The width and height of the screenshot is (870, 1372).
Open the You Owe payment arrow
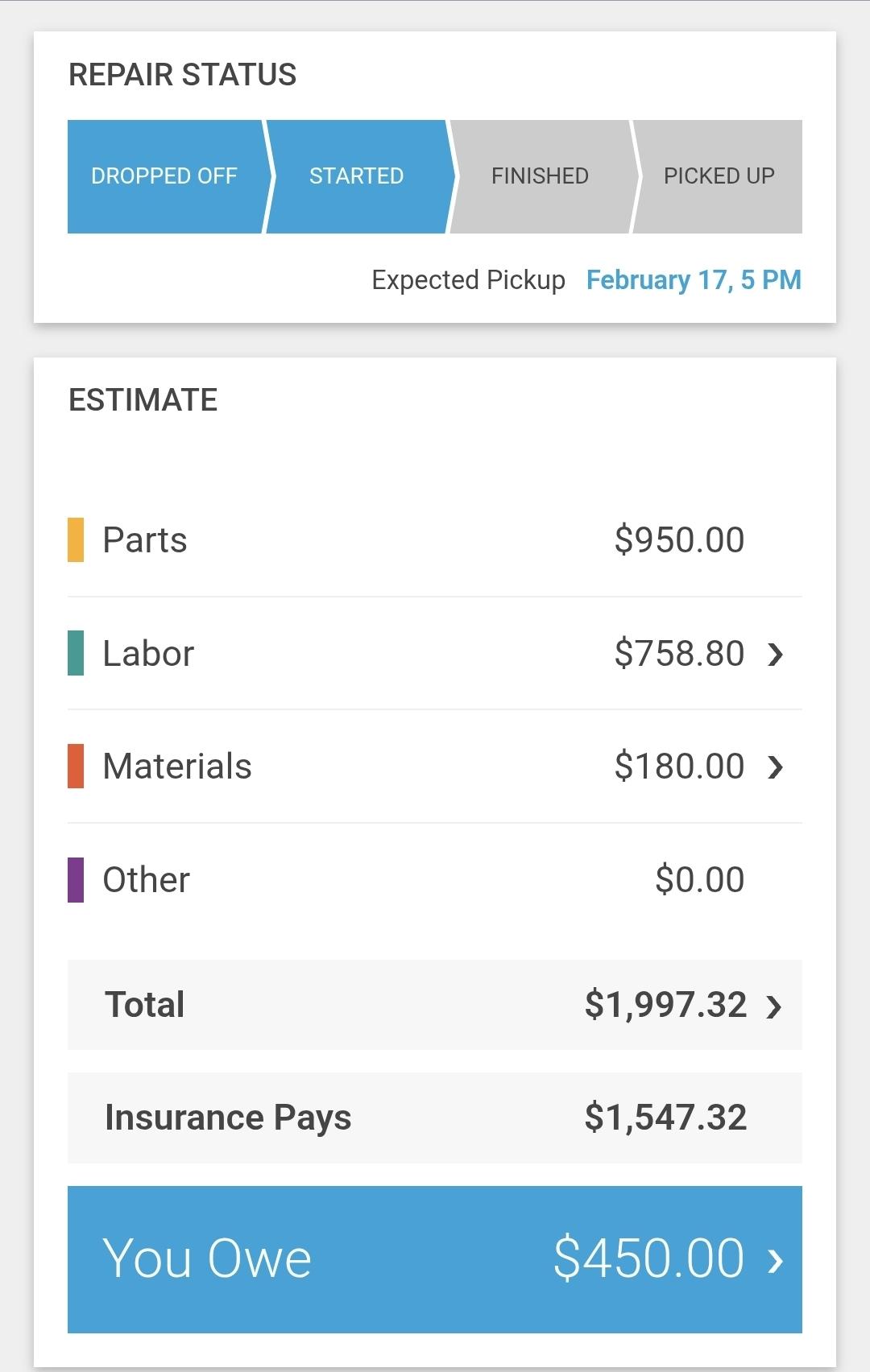point(775,1260)
